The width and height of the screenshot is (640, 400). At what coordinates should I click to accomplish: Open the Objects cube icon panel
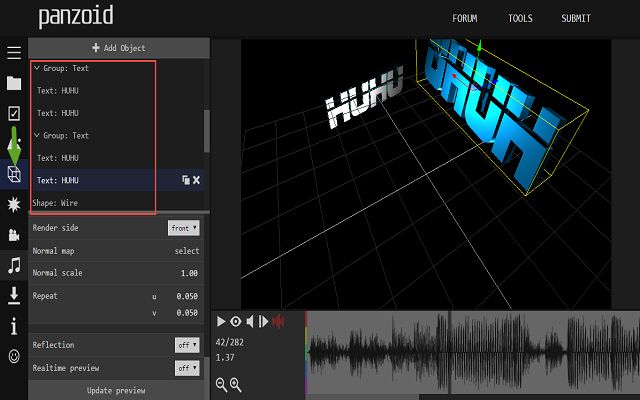pyautogui.click(x=14, y=174)
